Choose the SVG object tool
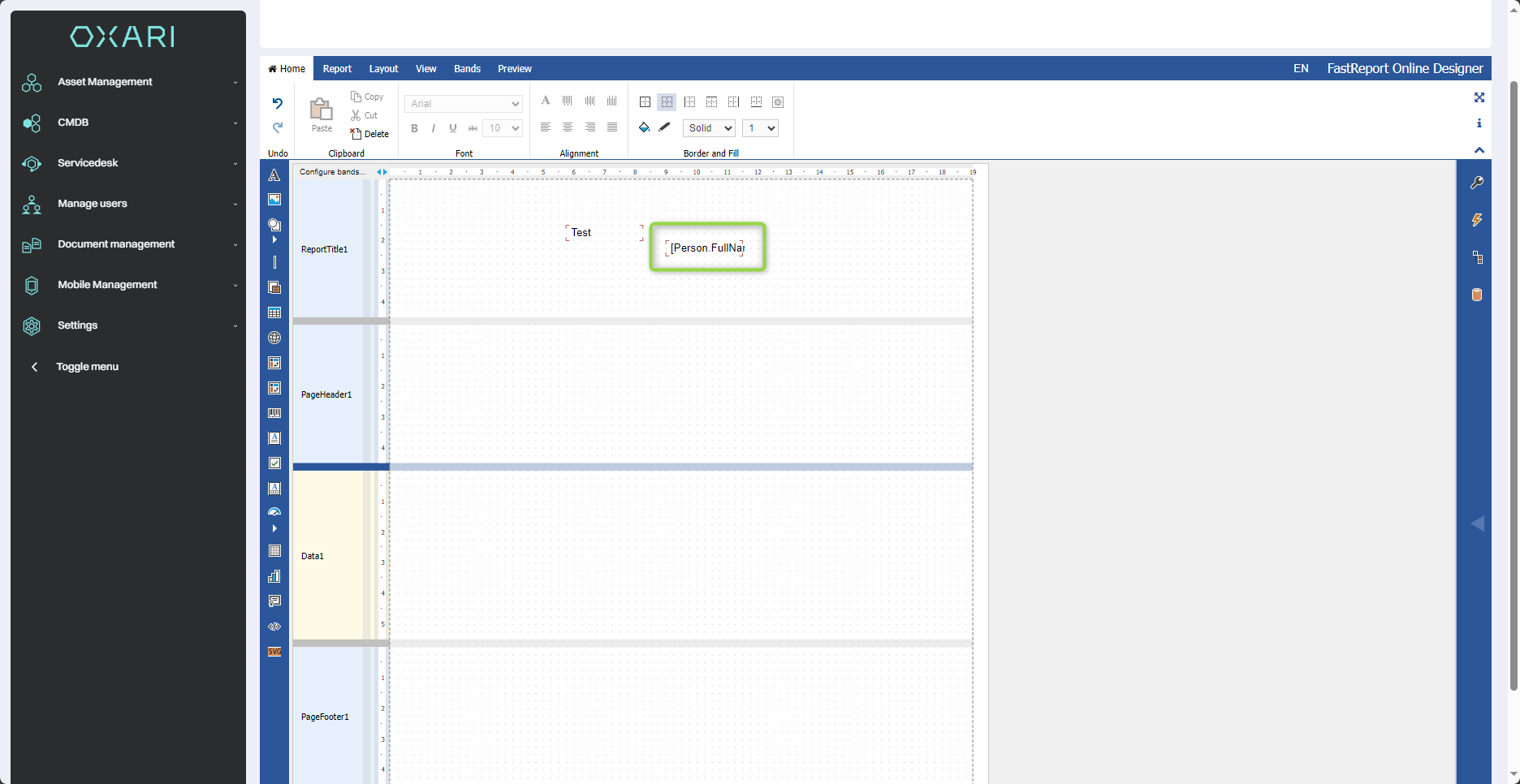 pos(274,652)
